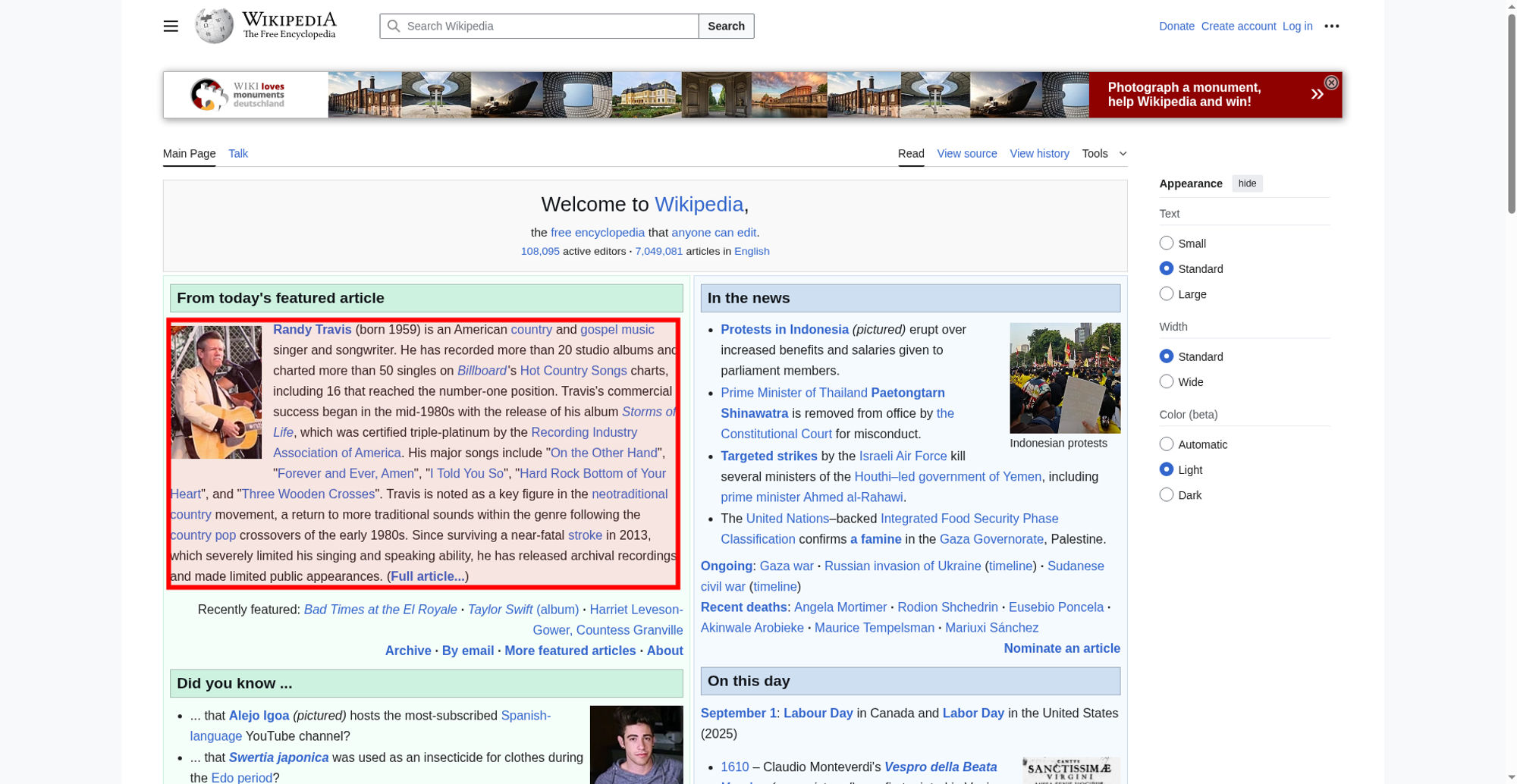Click the Billboard link
The height and width of the screenshot is (784, 1517).
pyautogui.click(x=482, y=371)
